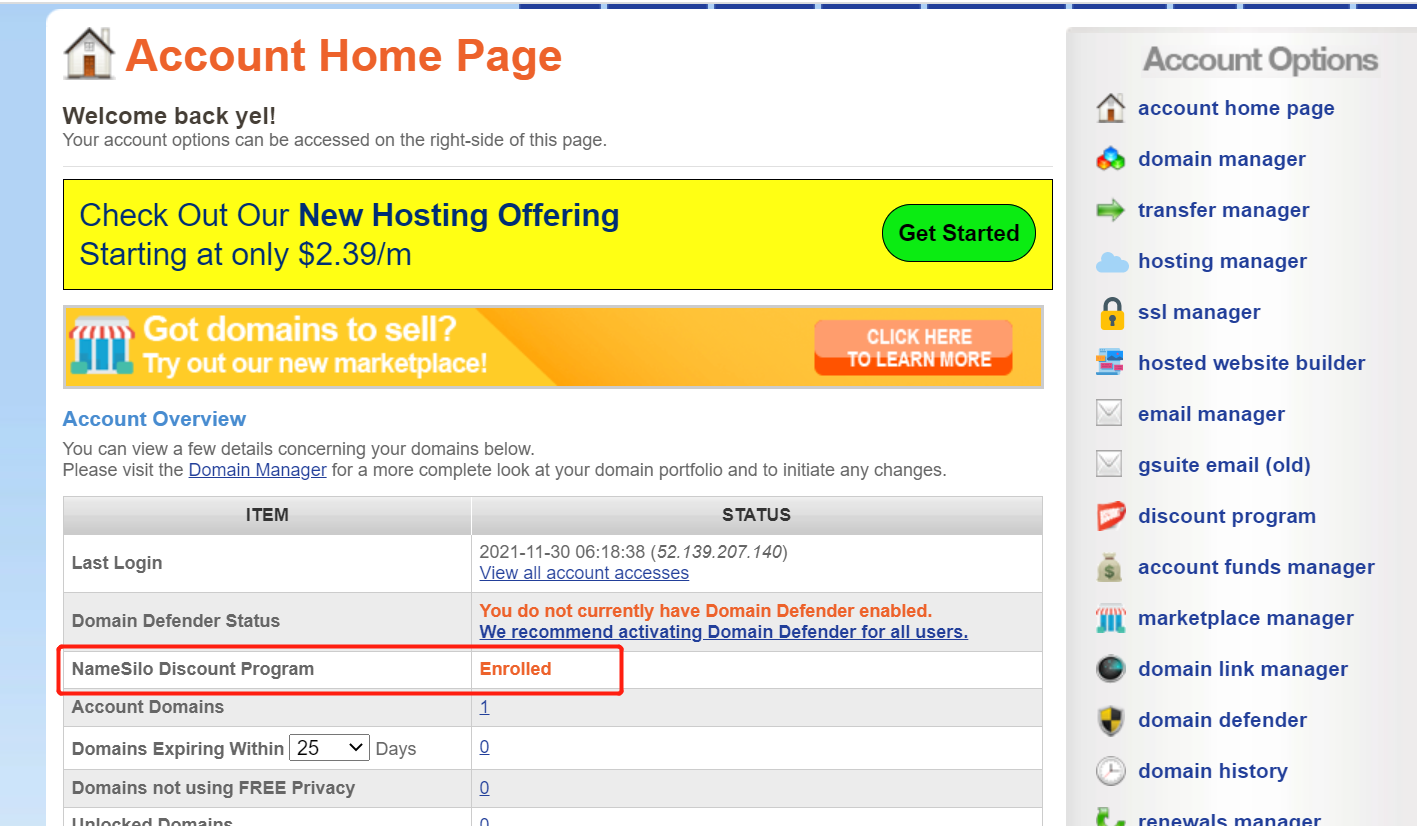
Task: Click We recommend activating Domain Defender link
Action: point(724,632)
